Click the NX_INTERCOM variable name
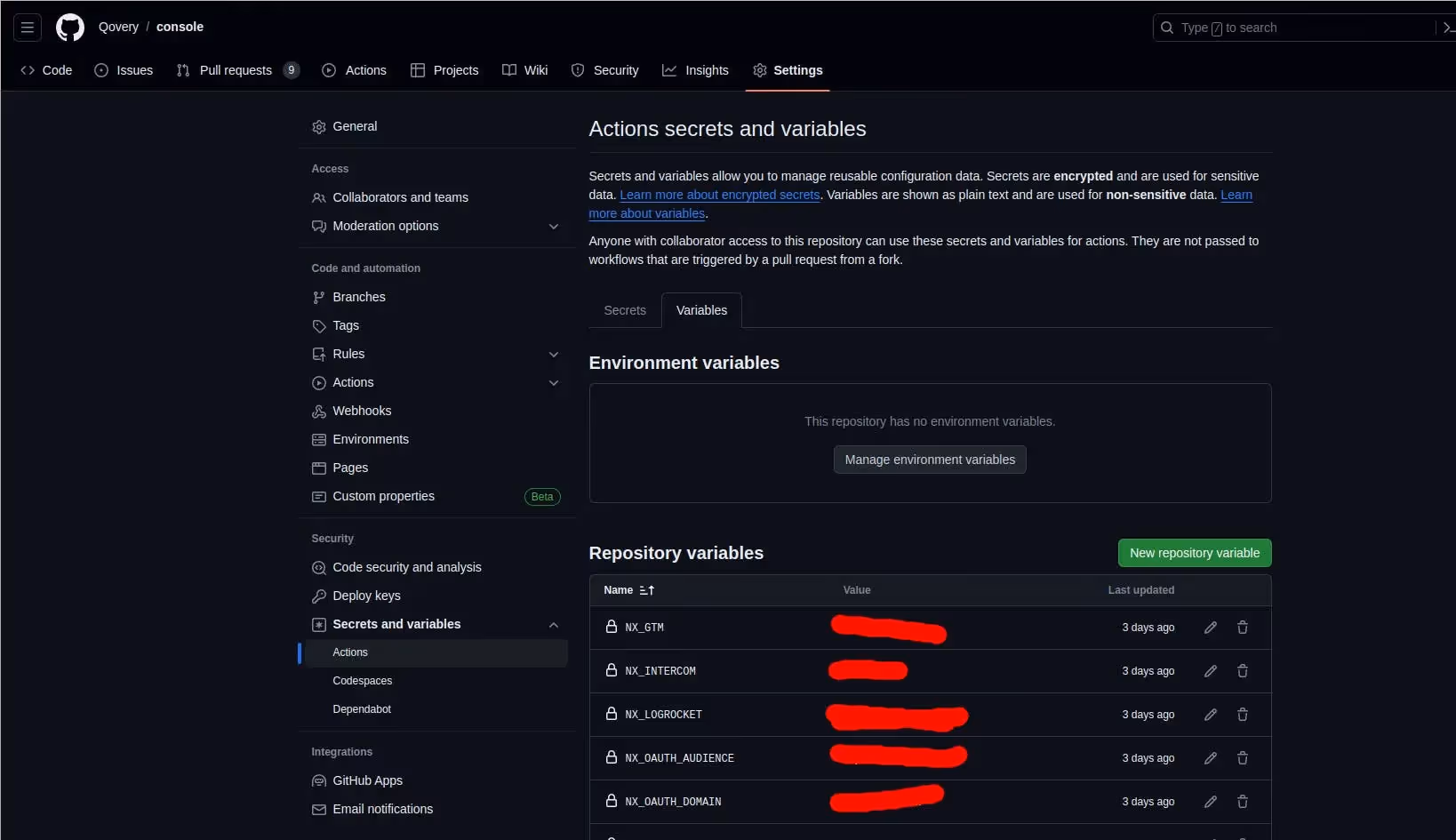This screenshot has width=1456, height=840. tap(660, 671)
